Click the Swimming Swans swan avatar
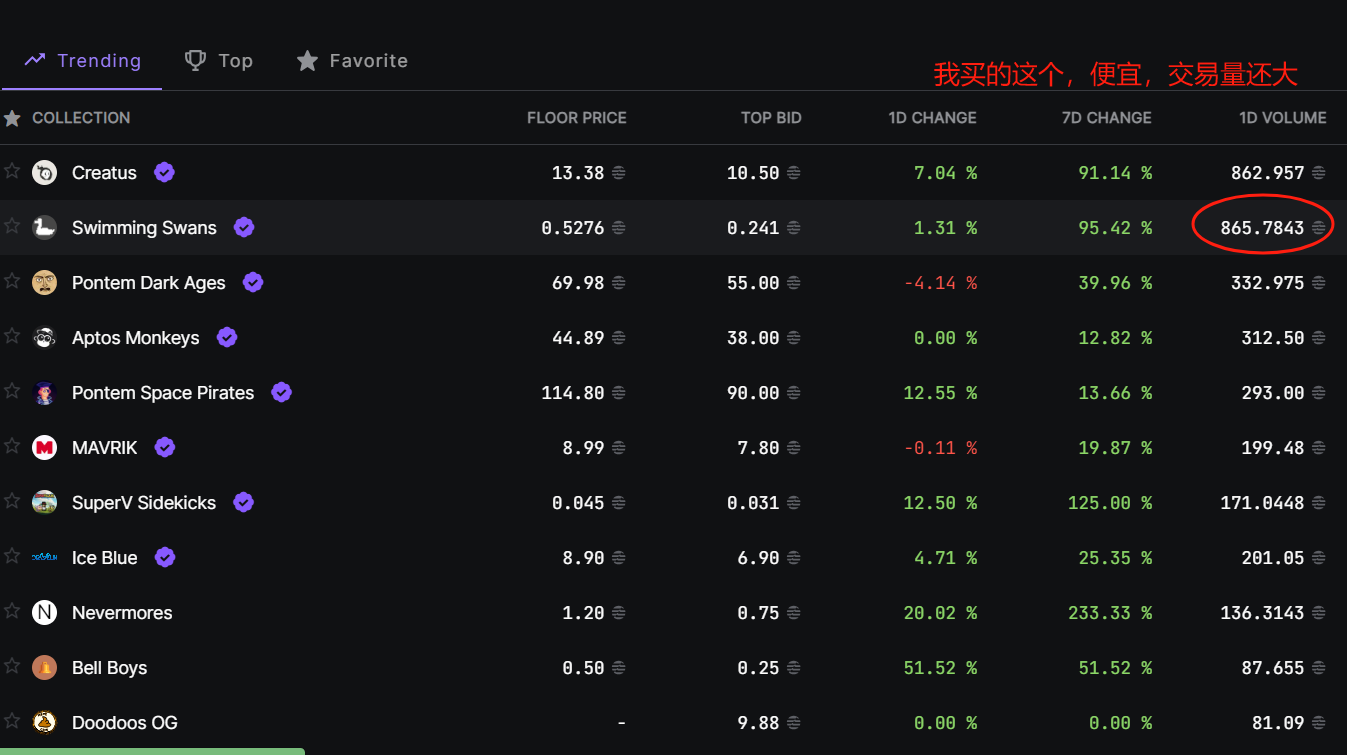Screen dimensions: 1347x755 click(x=44, y=228)
